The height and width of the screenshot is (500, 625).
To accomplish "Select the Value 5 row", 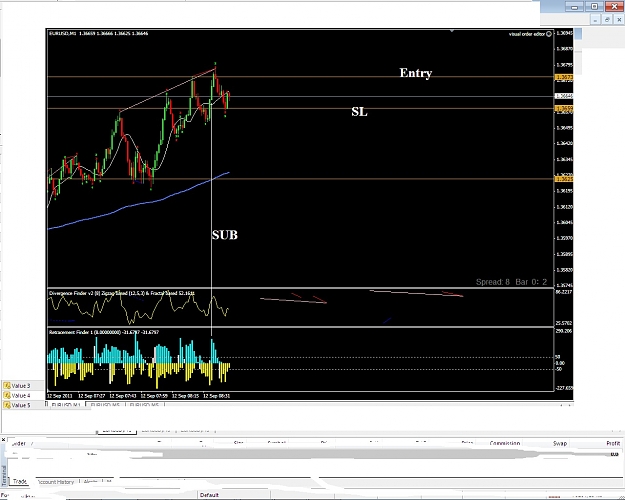I will click(22, 405).
